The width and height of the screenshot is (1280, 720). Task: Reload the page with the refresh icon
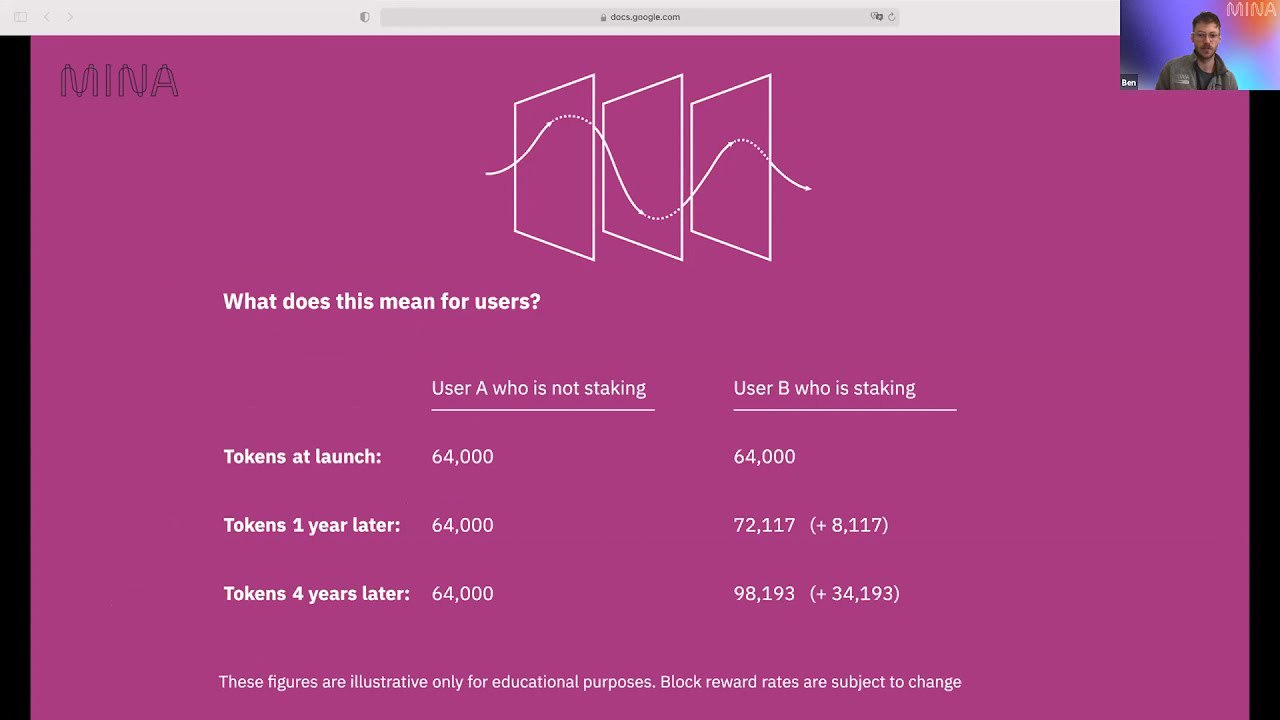coord(891,17)
